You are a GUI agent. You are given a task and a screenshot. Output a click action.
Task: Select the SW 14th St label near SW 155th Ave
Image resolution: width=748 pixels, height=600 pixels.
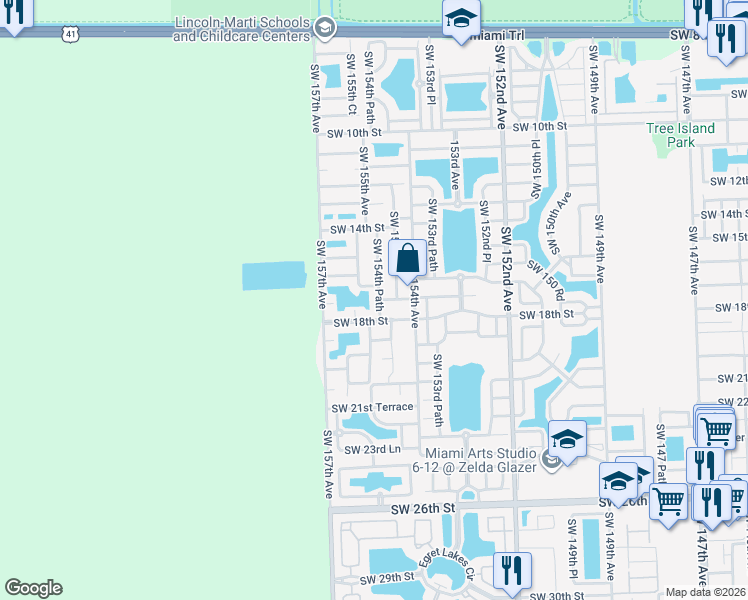click(x=357, y=229)
